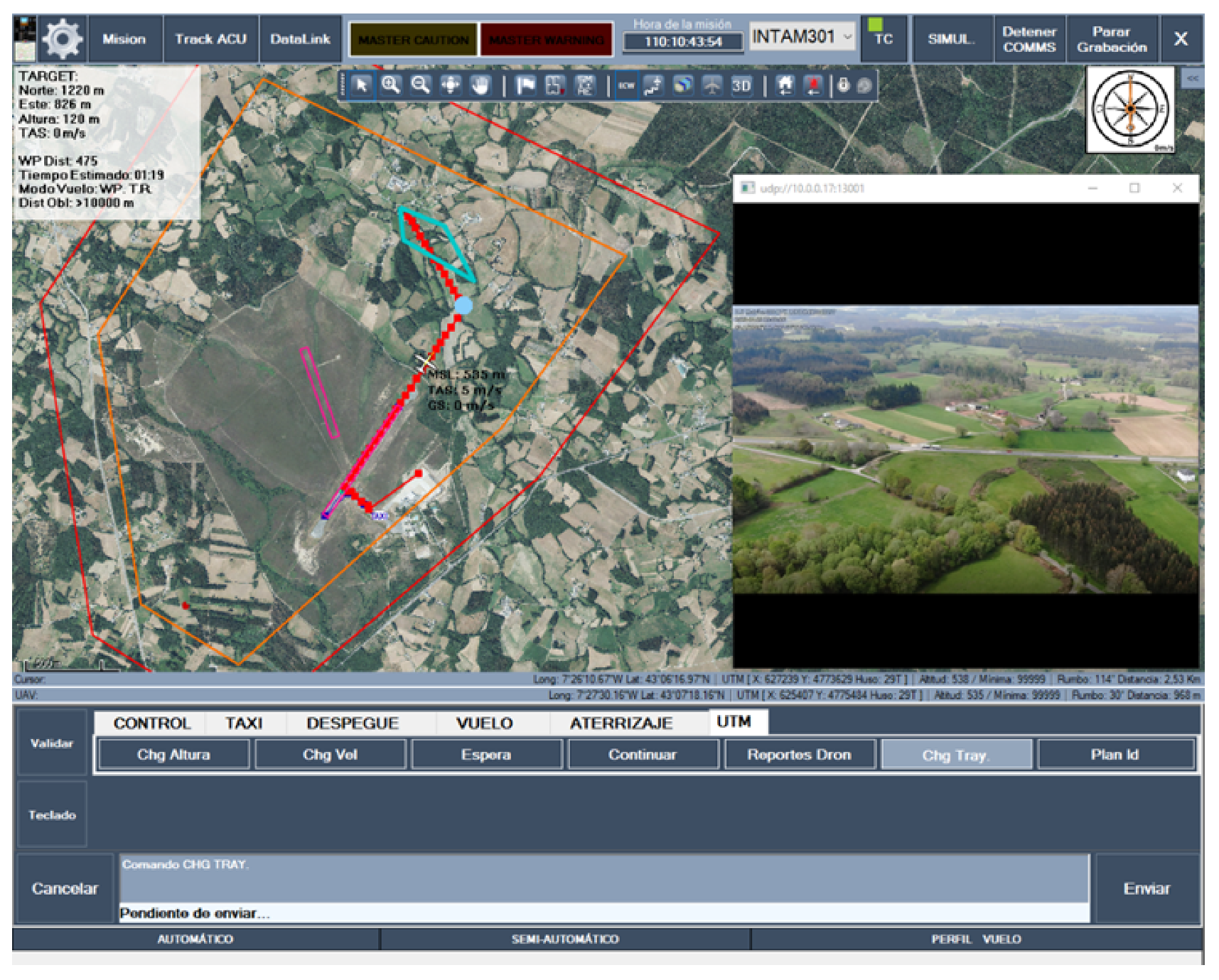Collapse side panel with << arrow
Image resolution: width=1219 pixels, height=980 pixels.
tap(1192, 78)
